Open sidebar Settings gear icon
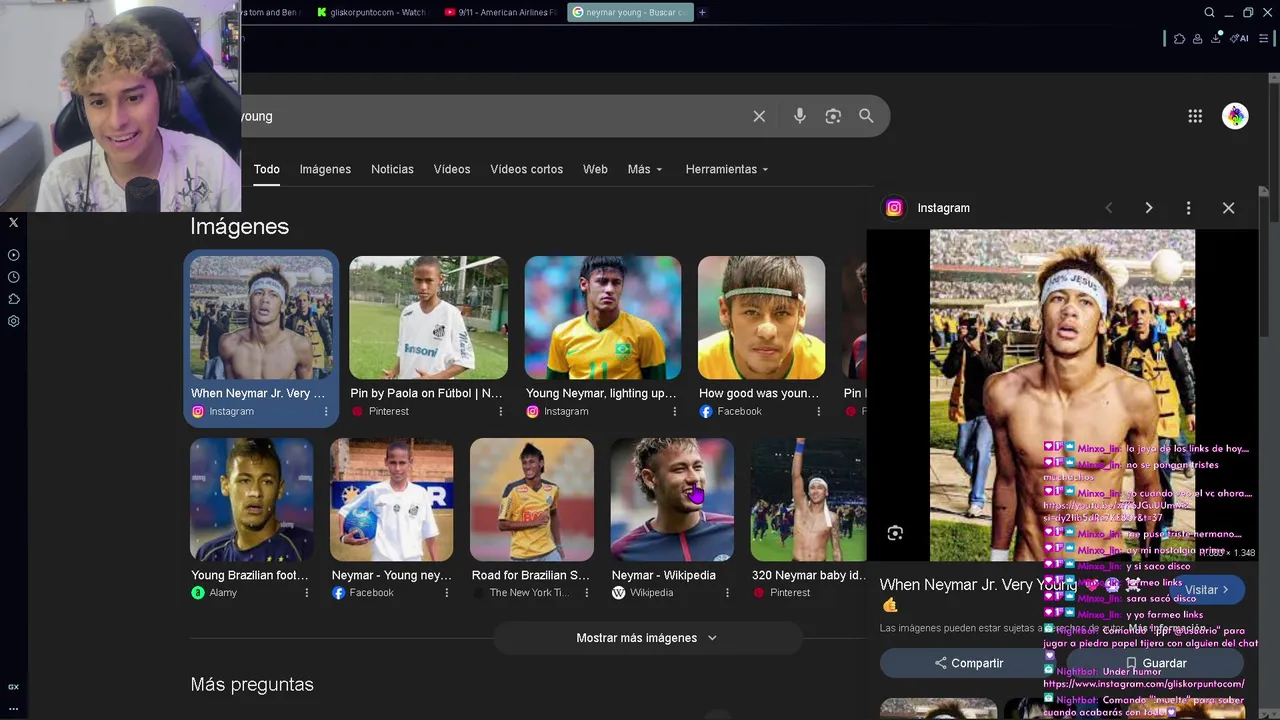 14,321
